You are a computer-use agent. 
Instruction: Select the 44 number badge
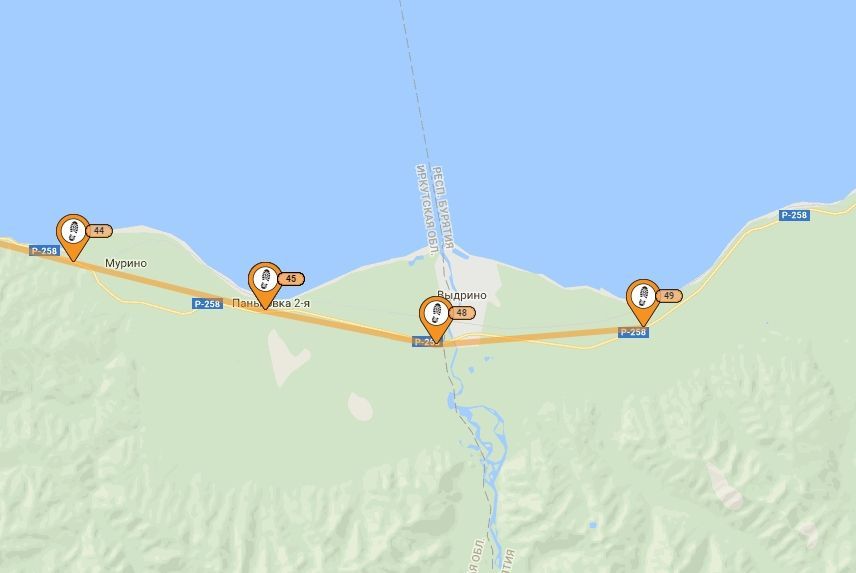(99, 231)
